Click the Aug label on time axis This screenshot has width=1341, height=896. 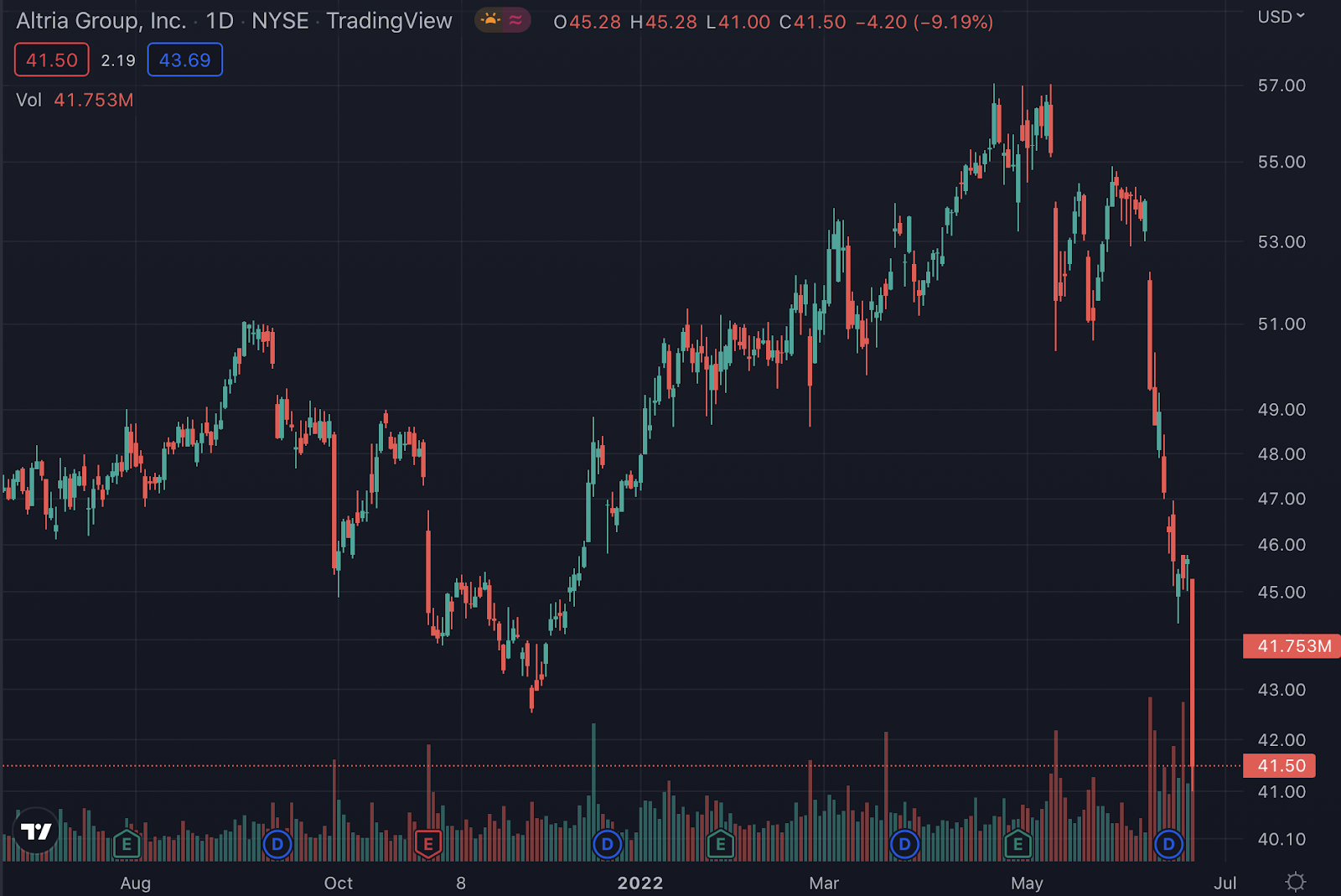[x=136, y=883]
